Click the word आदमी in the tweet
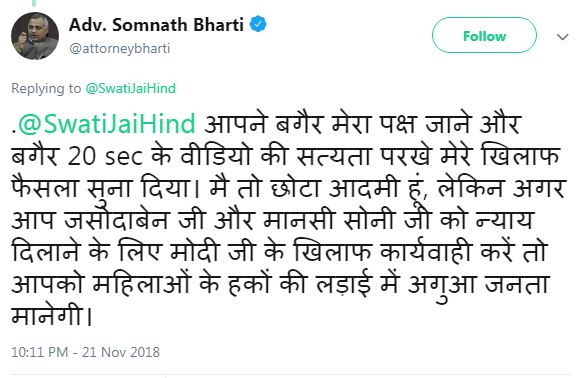 [364, 188]
